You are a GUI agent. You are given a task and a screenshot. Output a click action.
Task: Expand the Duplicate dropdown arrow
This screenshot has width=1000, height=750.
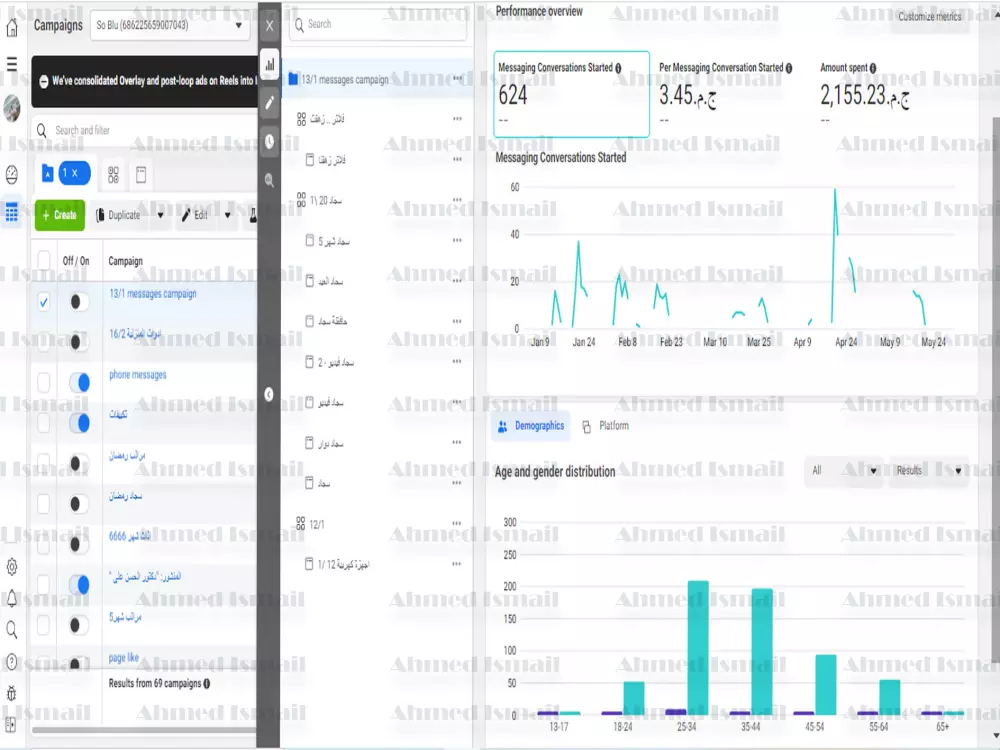pos(160,215)
